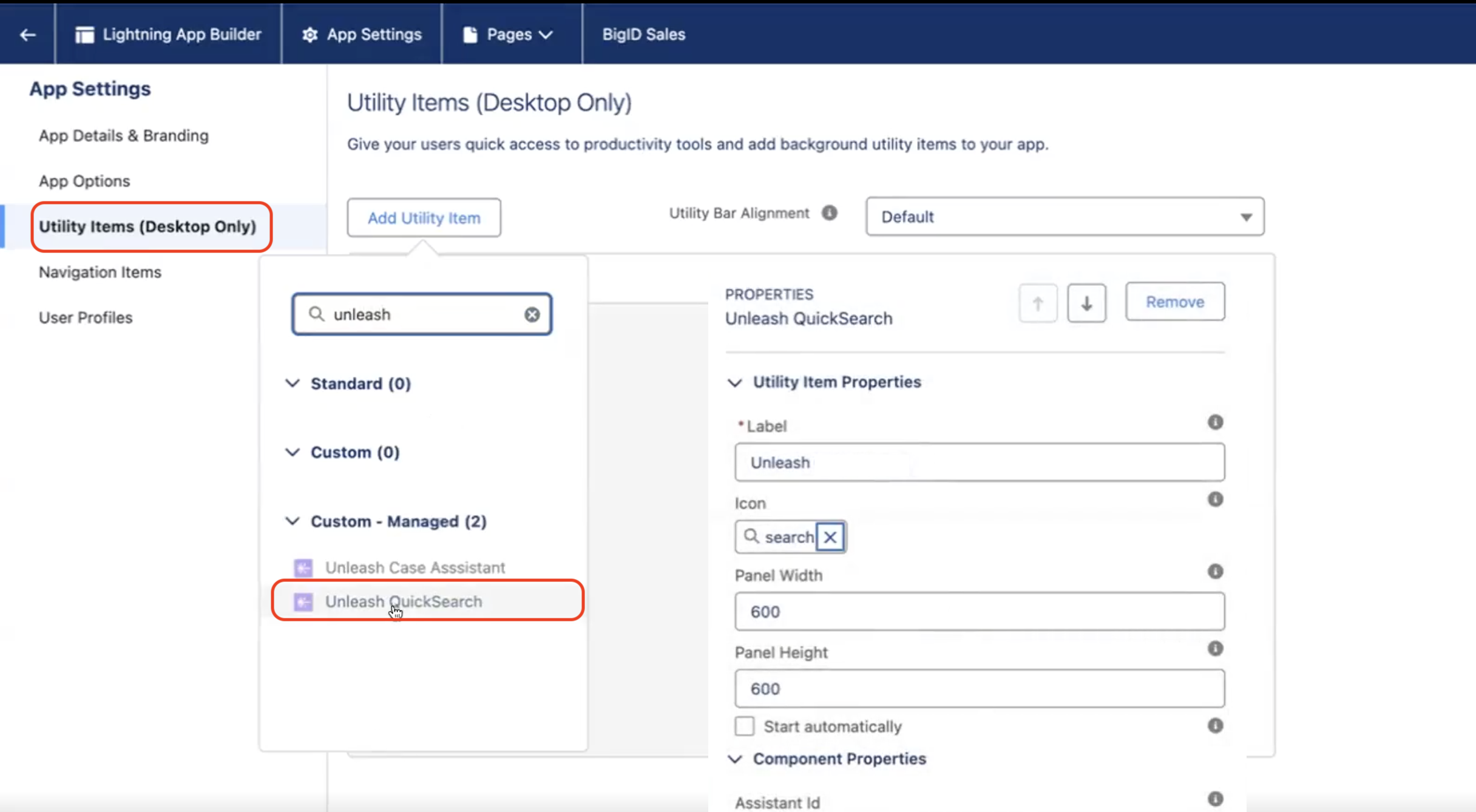The width and height of the screenshot is (1476, 812).
Task: Show Start automatically info tooltip
Action: click(1215, 726)
